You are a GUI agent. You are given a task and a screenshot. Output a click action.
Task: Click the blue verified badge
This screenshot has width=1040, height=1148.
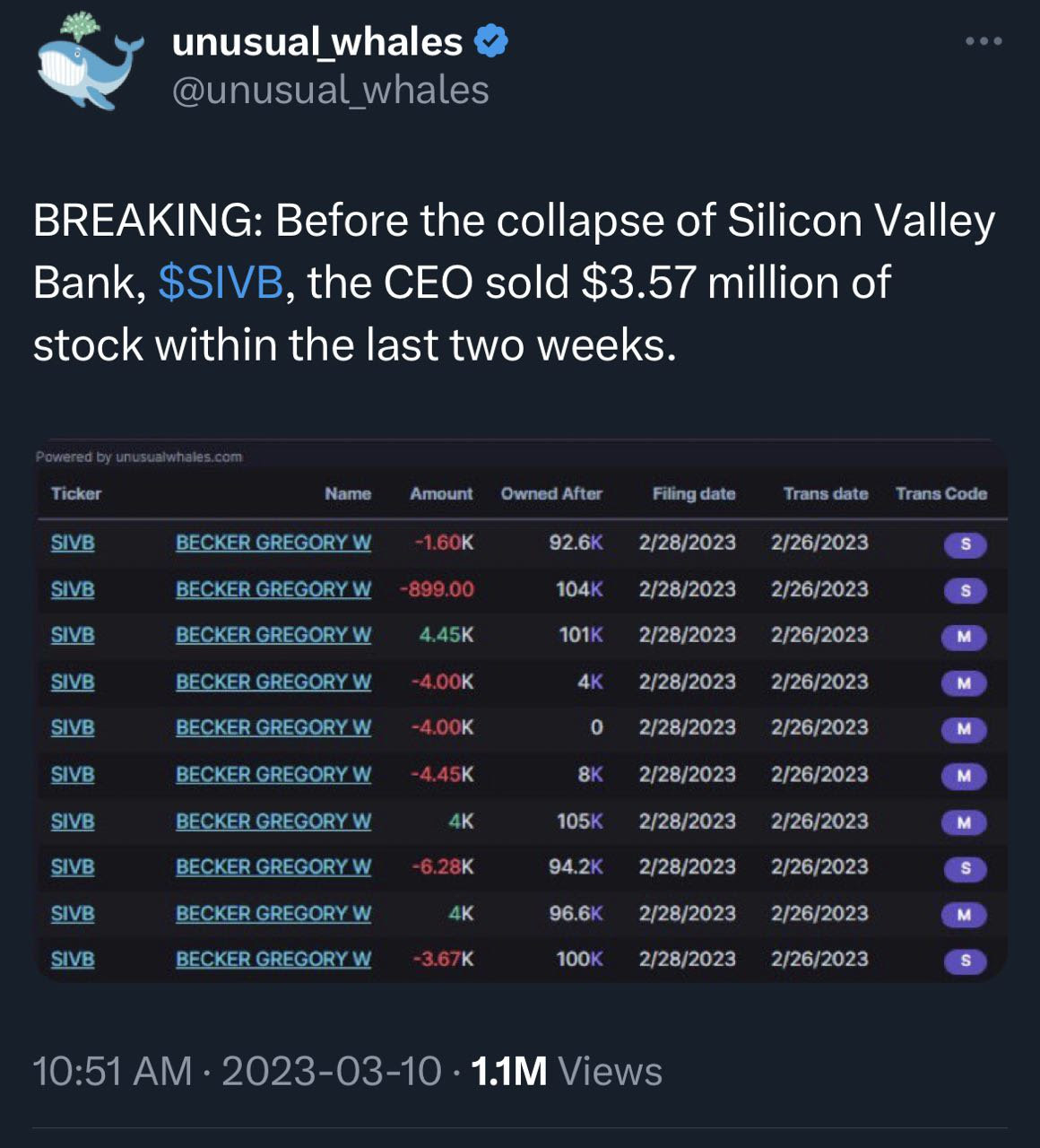490,41
